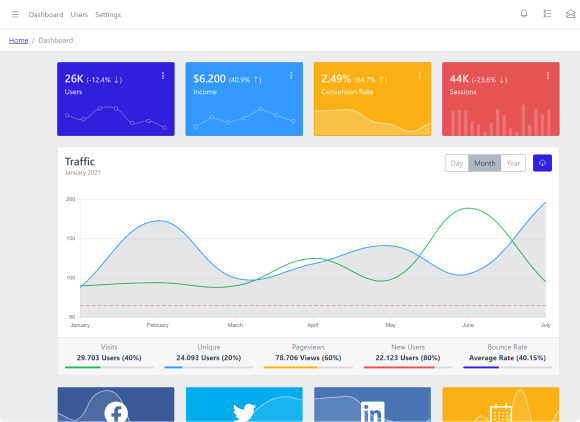Click the Twitter bird icon
The height and width of the screenshot is (422, 580).
[244, 412]
